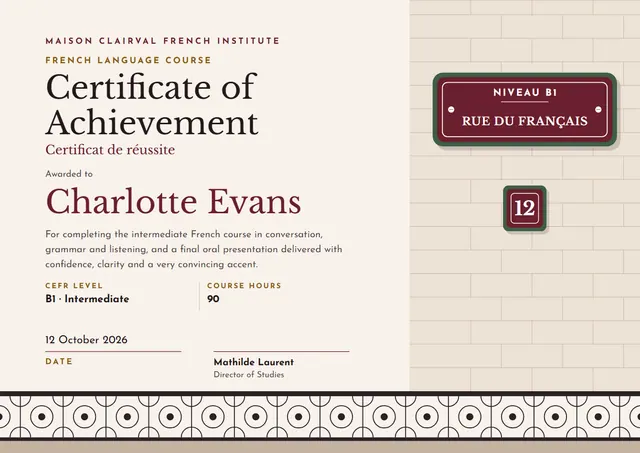Image resolution: width=640 pixels, height=453 pixels.
Task: Select the 'CEFR LEVEL' label
Action: [74, 286]
